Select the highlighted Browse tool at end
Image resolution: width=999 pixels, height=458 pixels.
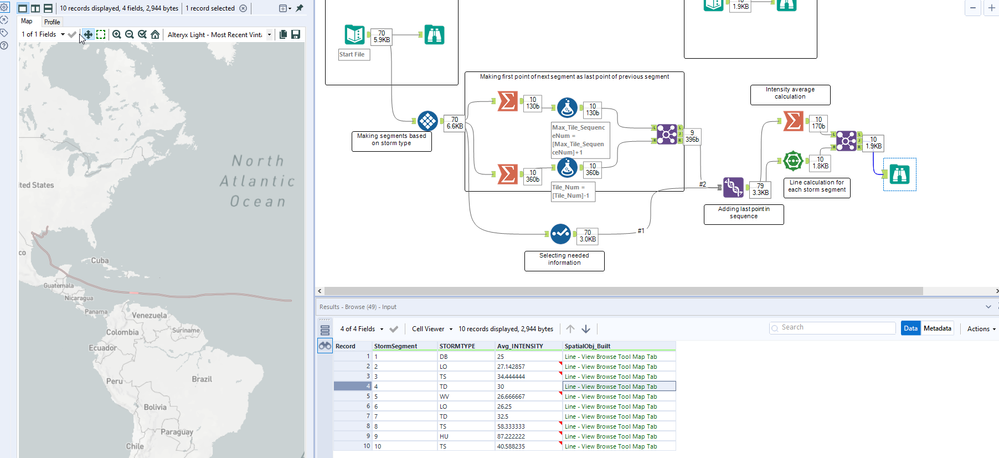pyautogui.click(x=900, y=174)
